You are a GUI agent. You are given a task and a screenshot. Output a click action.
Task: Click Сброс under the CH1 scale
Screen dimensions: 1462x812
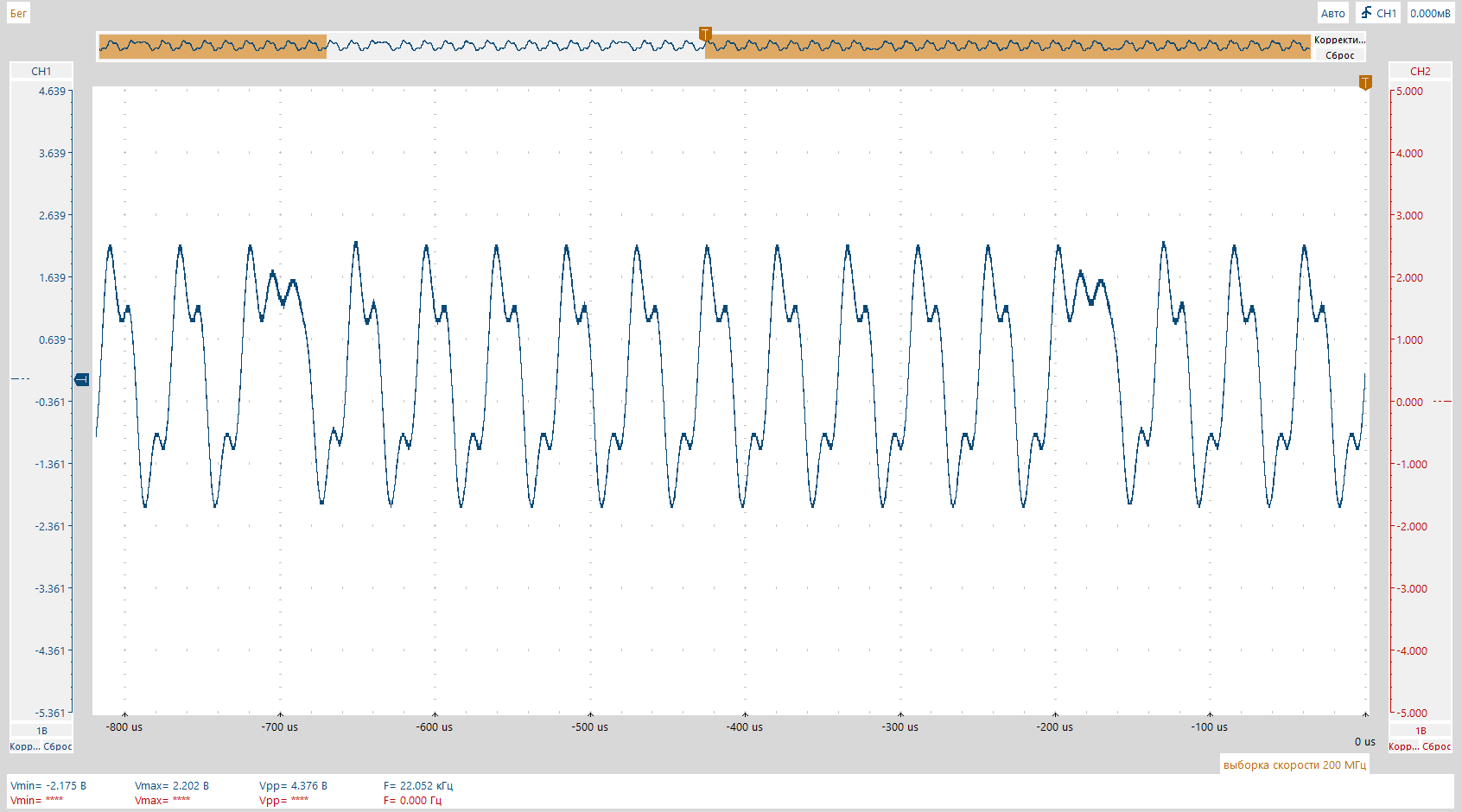[58, 746]
